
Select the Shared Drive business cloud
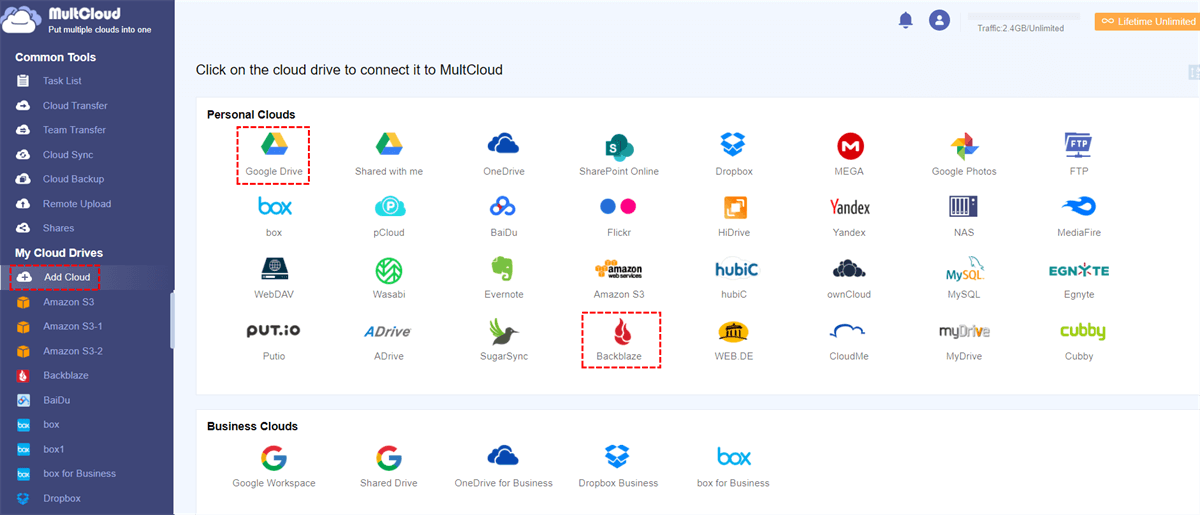389,467
